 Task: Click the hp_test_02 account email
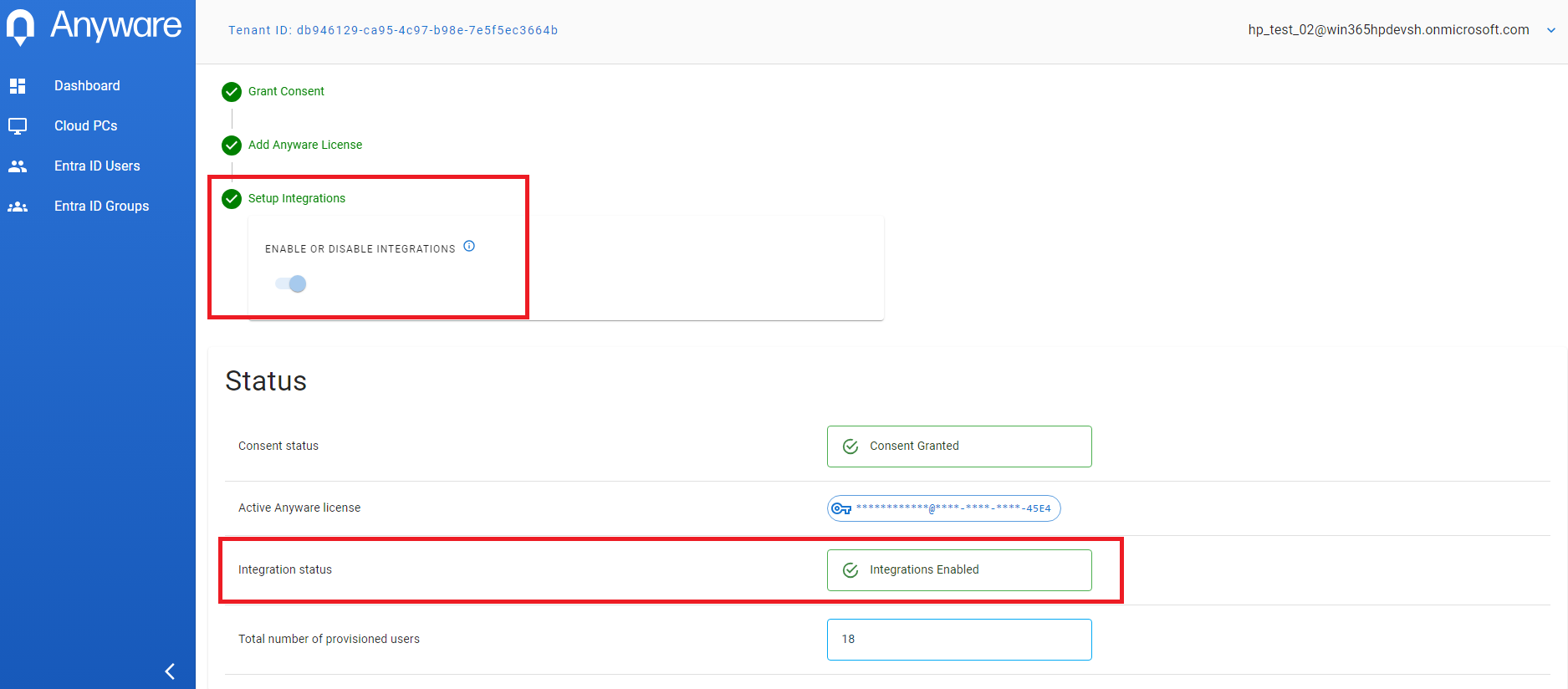pos(1388,29)
